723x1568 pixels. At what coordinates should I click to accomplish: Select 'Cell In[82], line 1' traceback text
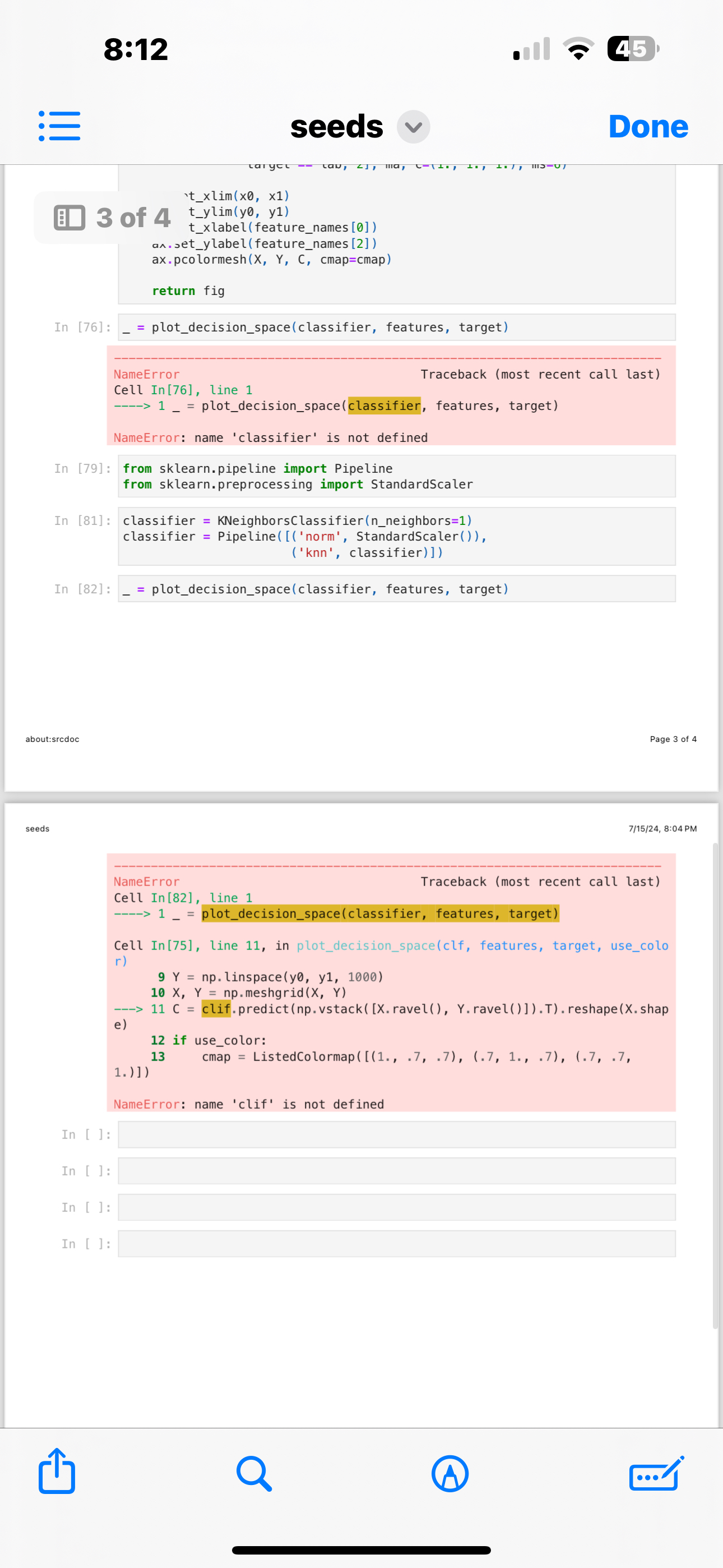pyautogui.click(x=183, y=898)
